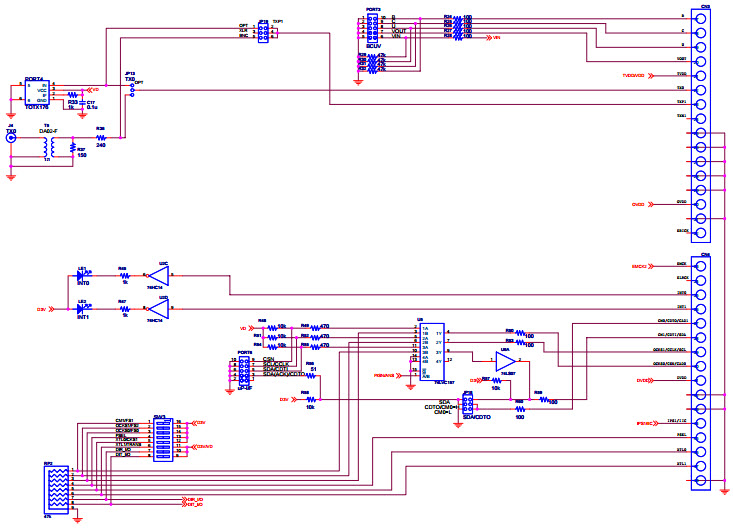Click the OPT/XLR/BNC jumper header

[262, 32]
